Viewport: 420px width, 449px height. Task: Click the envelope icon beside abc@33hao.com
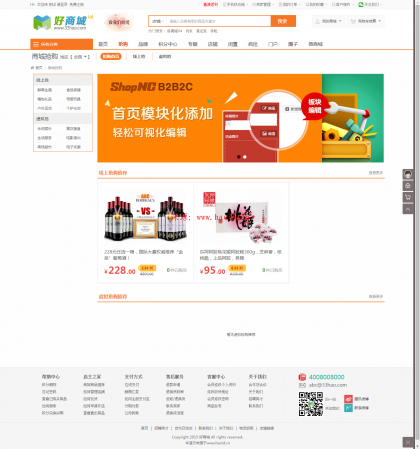[x=302, y=385]
